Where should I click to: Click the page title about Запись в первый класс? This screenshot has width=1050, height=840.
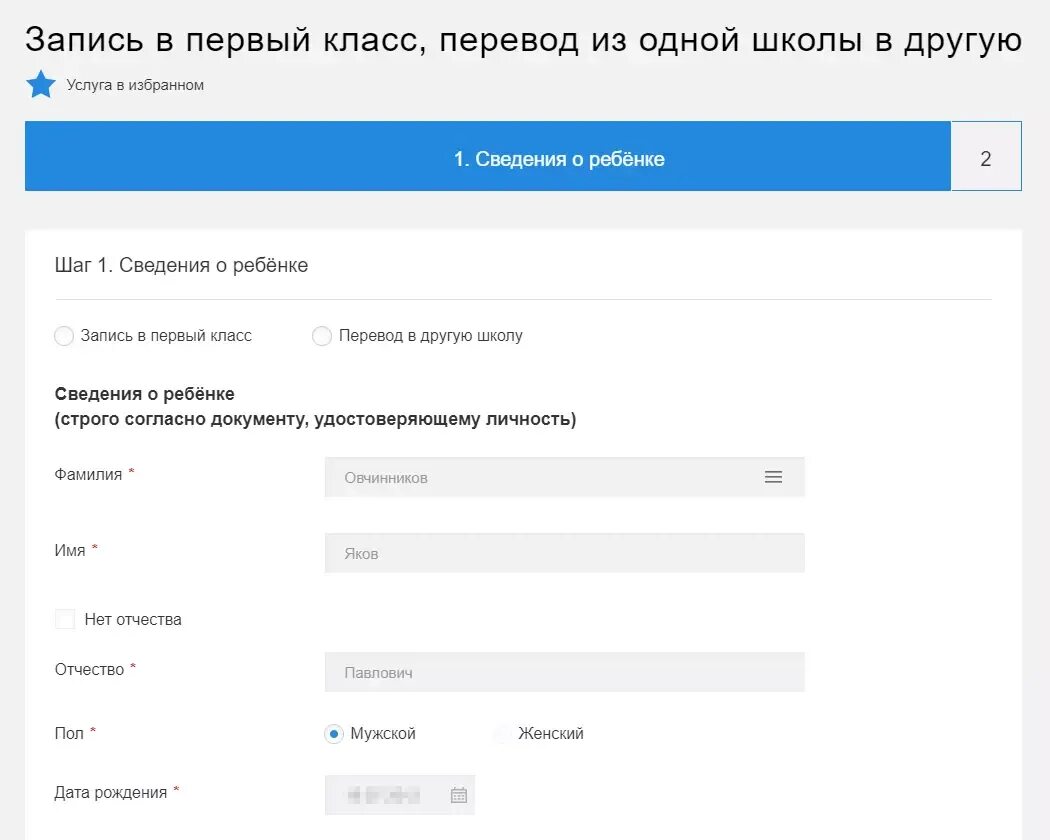click(523, 40)
